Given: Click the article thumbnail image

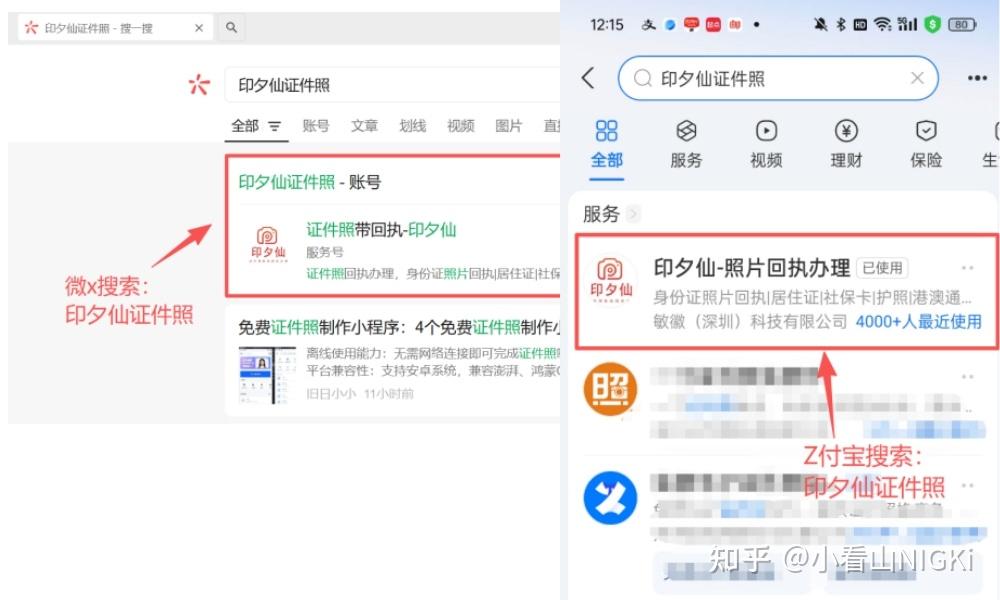Looking at the screenshot, I should 267,375.
